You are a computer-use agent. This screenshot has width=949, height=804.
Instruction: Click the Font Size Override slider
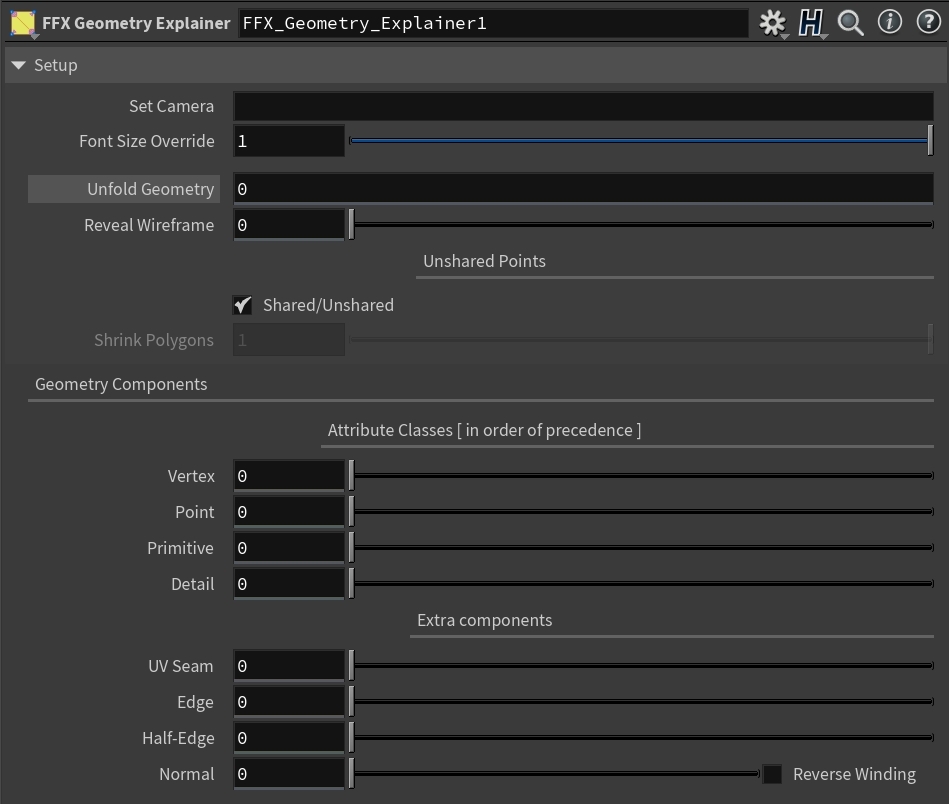641,141
